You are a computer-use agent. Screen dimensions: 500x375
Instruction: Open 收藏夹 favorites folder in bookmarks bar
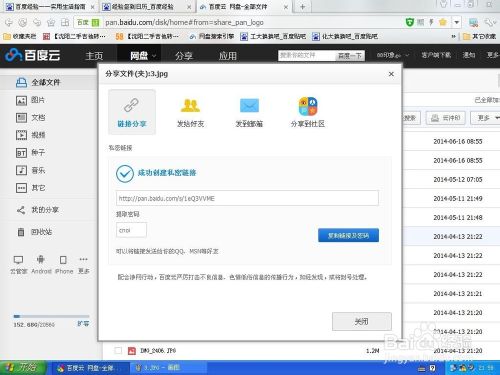tap(20, 36)
